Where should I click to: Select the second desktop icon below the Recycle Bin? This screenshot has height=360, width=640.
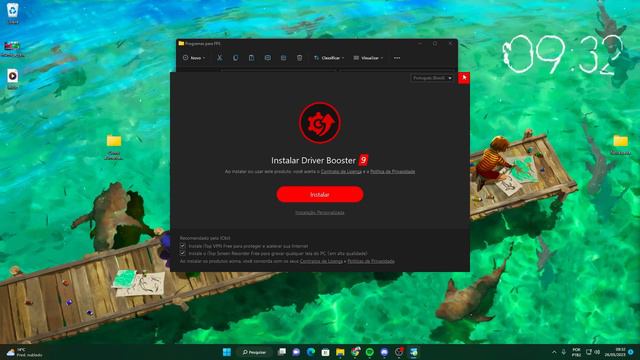(x=12, y=49)
